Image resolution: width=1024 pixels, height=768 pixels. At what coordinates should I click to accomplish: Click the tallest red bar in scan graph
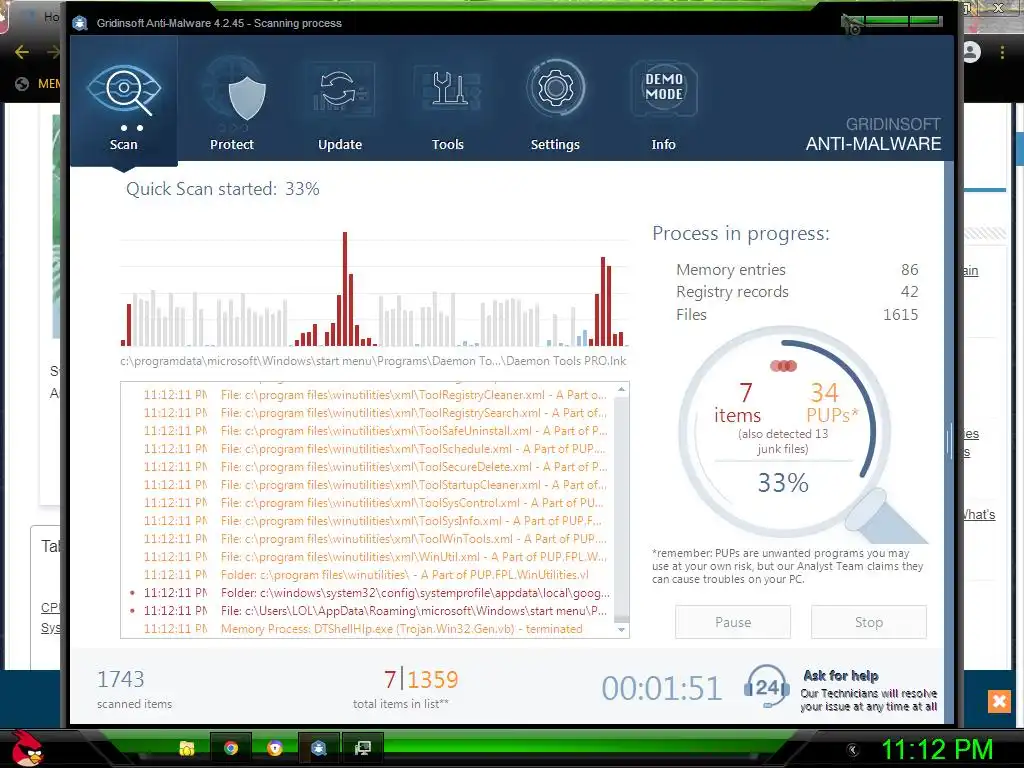345,289
